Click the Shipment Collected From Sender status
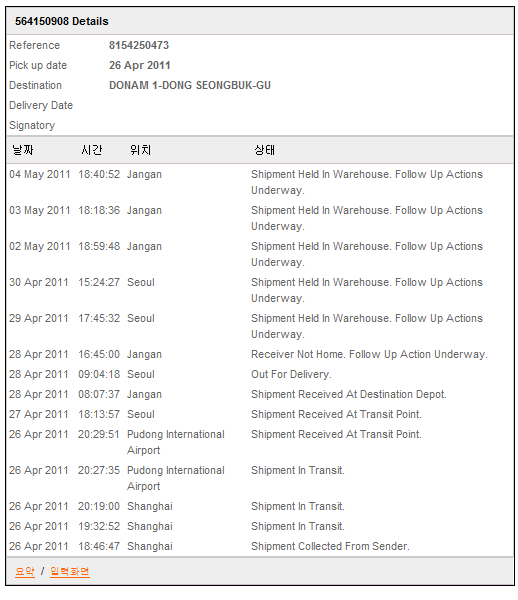The height and width of the screenshot is (600, 518). 330,546
